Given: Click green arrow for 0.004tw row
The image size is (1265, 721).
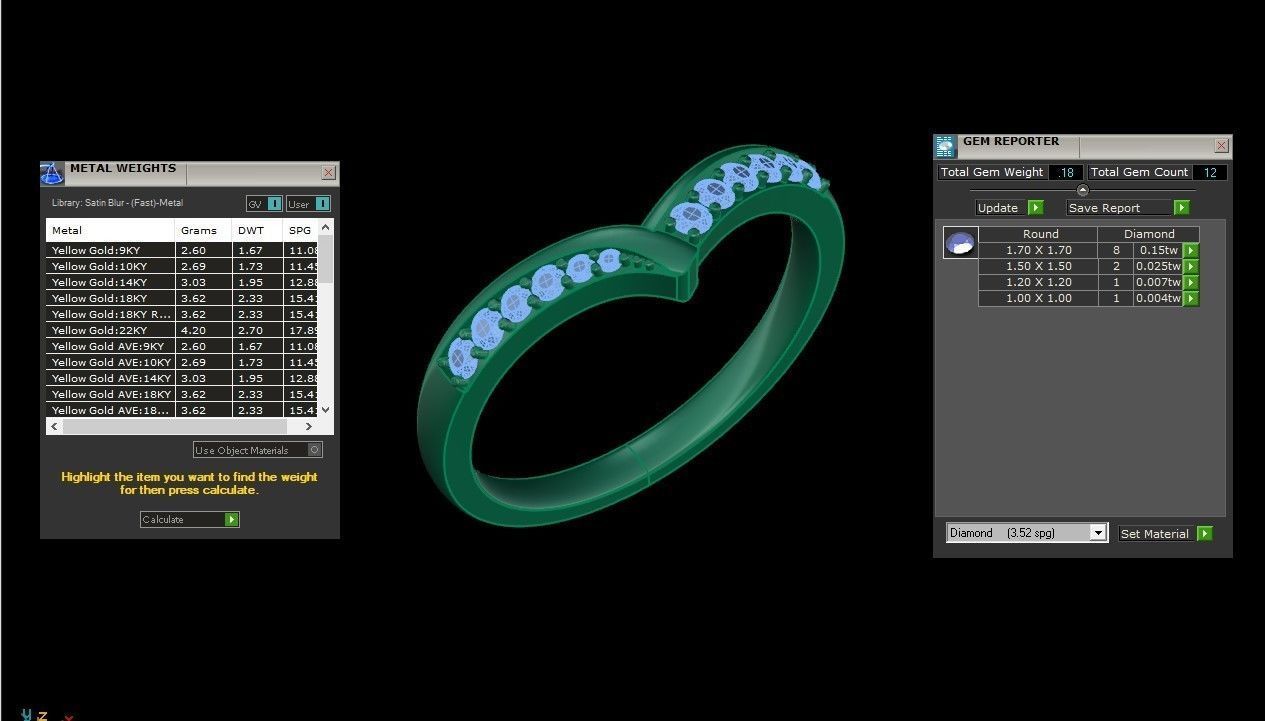Looking at the screenshot, I should click(1190, 298).
